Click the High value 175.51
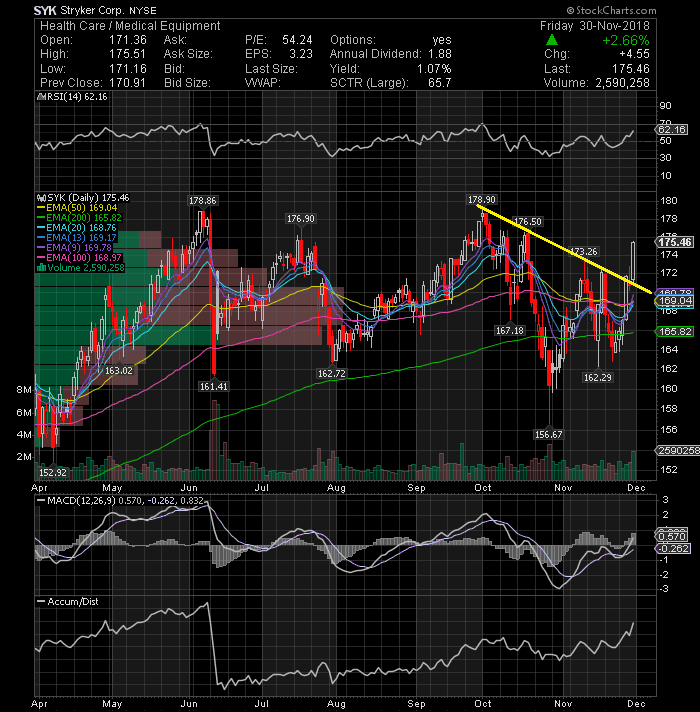This screenshot has width=700, height=712. pos(128,54)
